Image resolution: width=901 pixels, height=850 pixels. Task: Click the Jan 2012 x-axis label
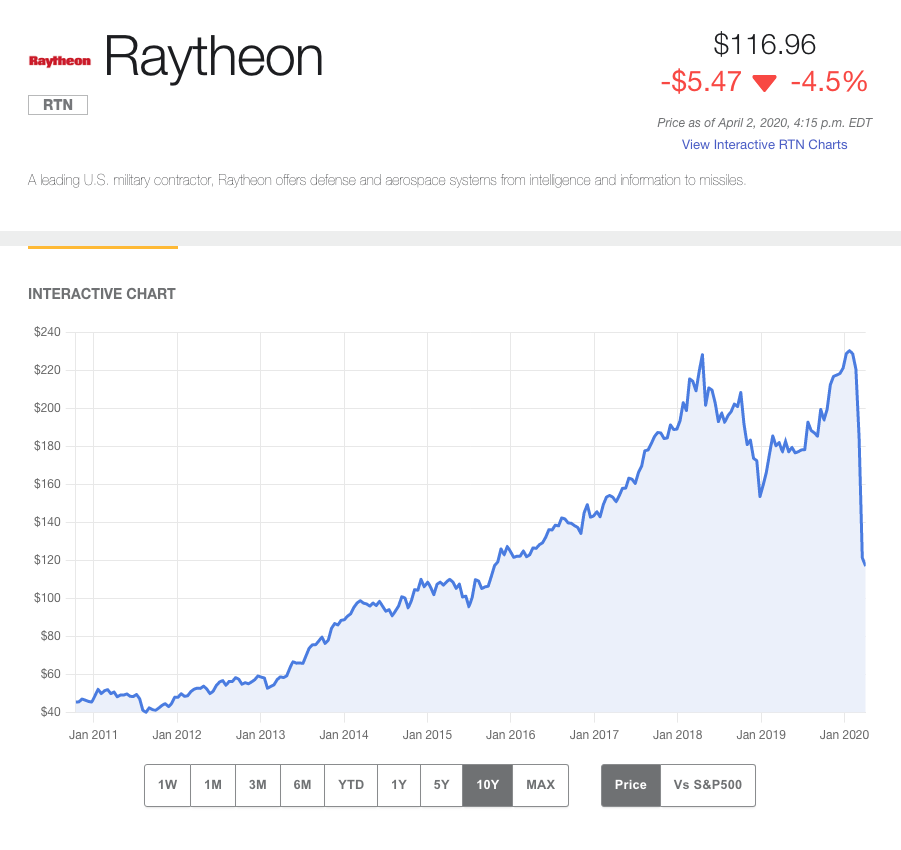177,735
